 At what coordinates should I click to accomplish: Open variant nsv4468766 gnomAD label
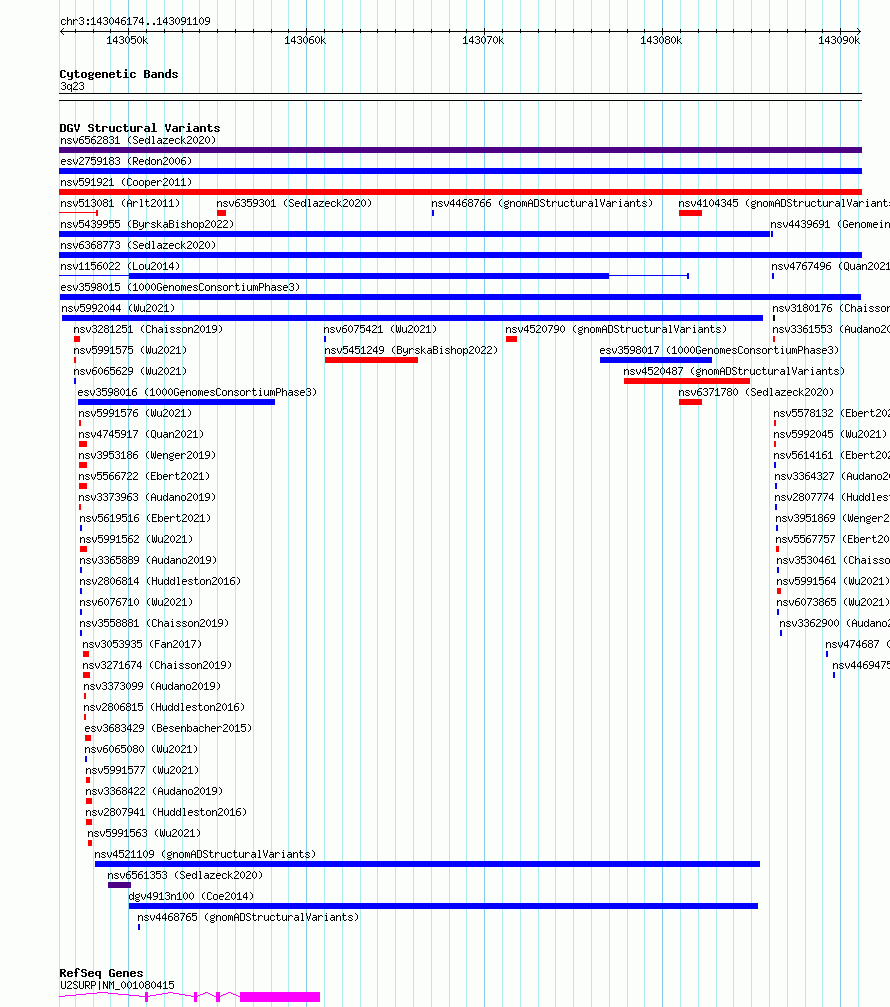pos(542,203)
